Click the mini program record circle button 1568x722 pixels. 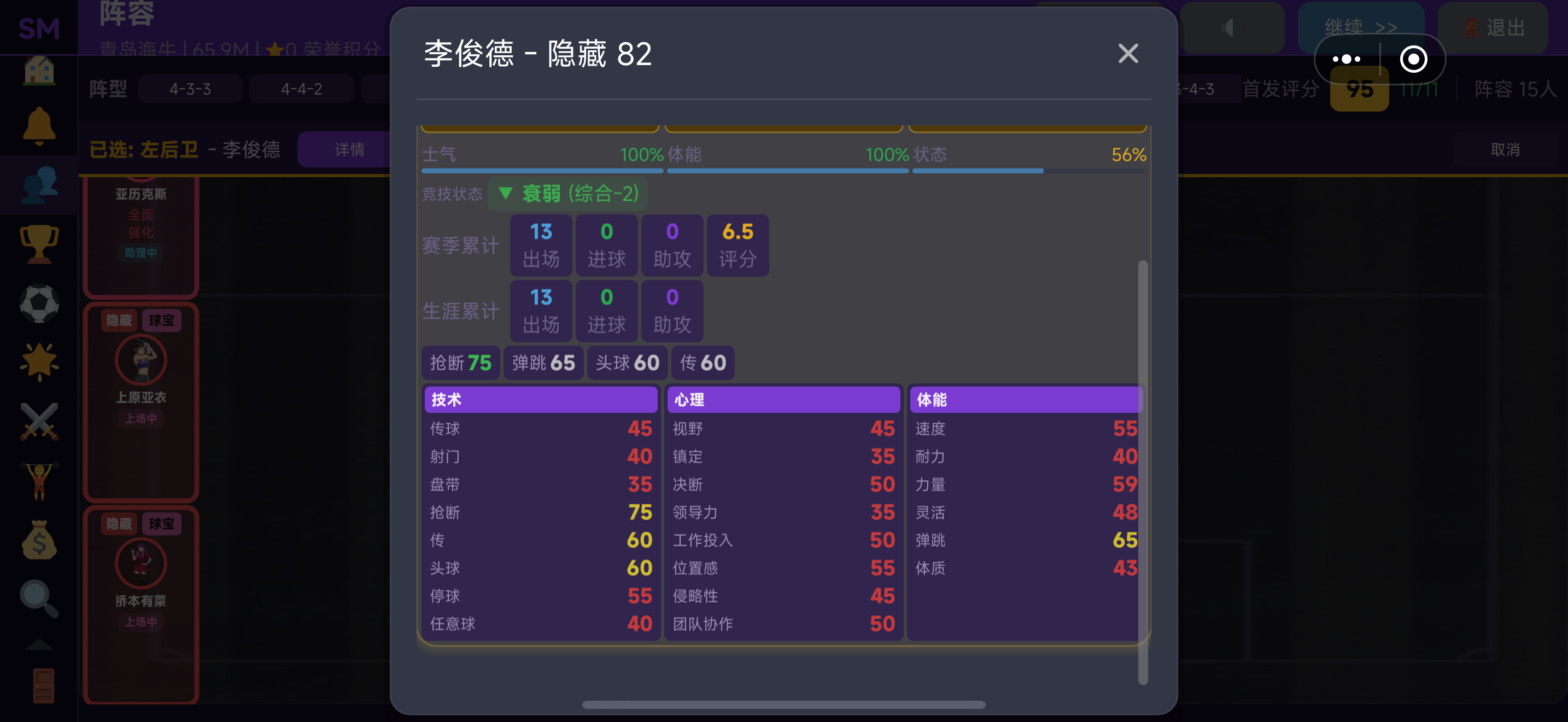click(x=1413, y=59)
